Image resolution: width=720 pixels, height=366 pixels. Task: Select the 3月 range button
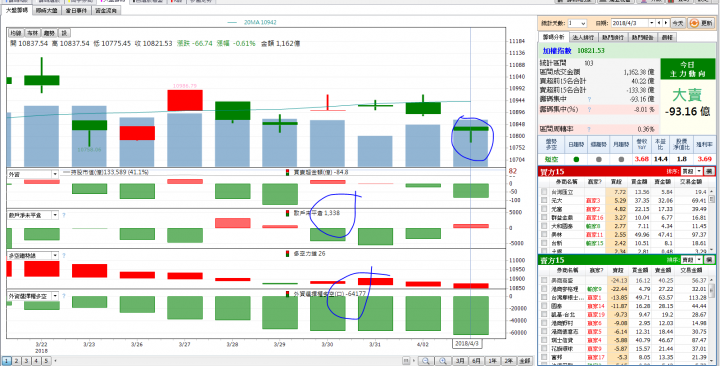[460, 361]
